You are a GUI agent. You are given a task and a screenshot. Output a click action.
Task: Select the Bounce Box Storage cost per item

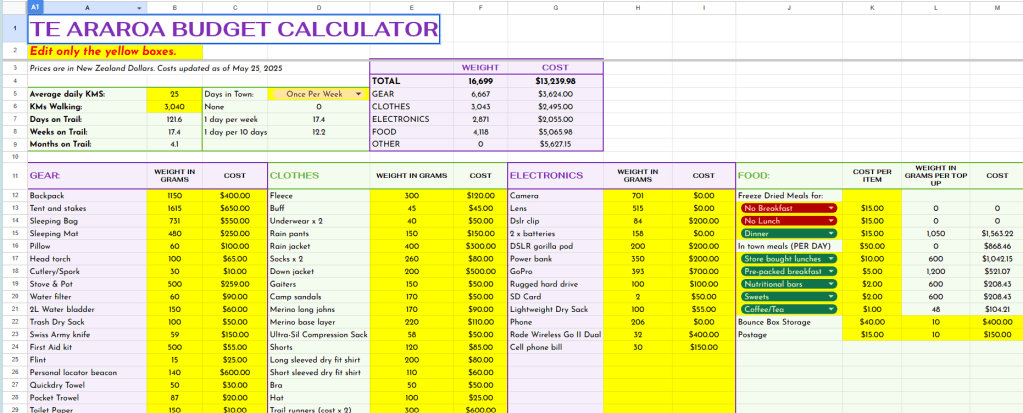point(871,323)
